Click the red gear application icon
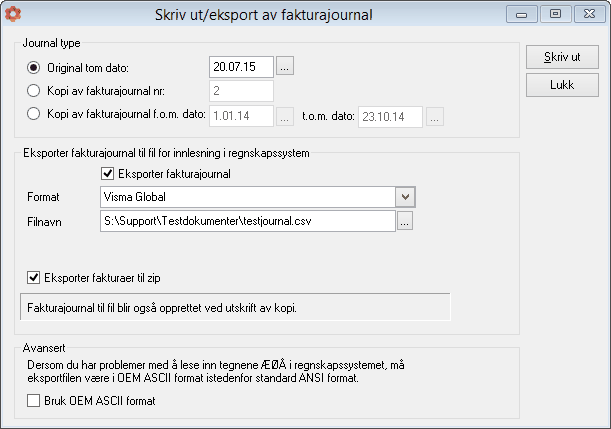This screenshot has width=611, height=429. pyautogui.click(x=13, y=14)
